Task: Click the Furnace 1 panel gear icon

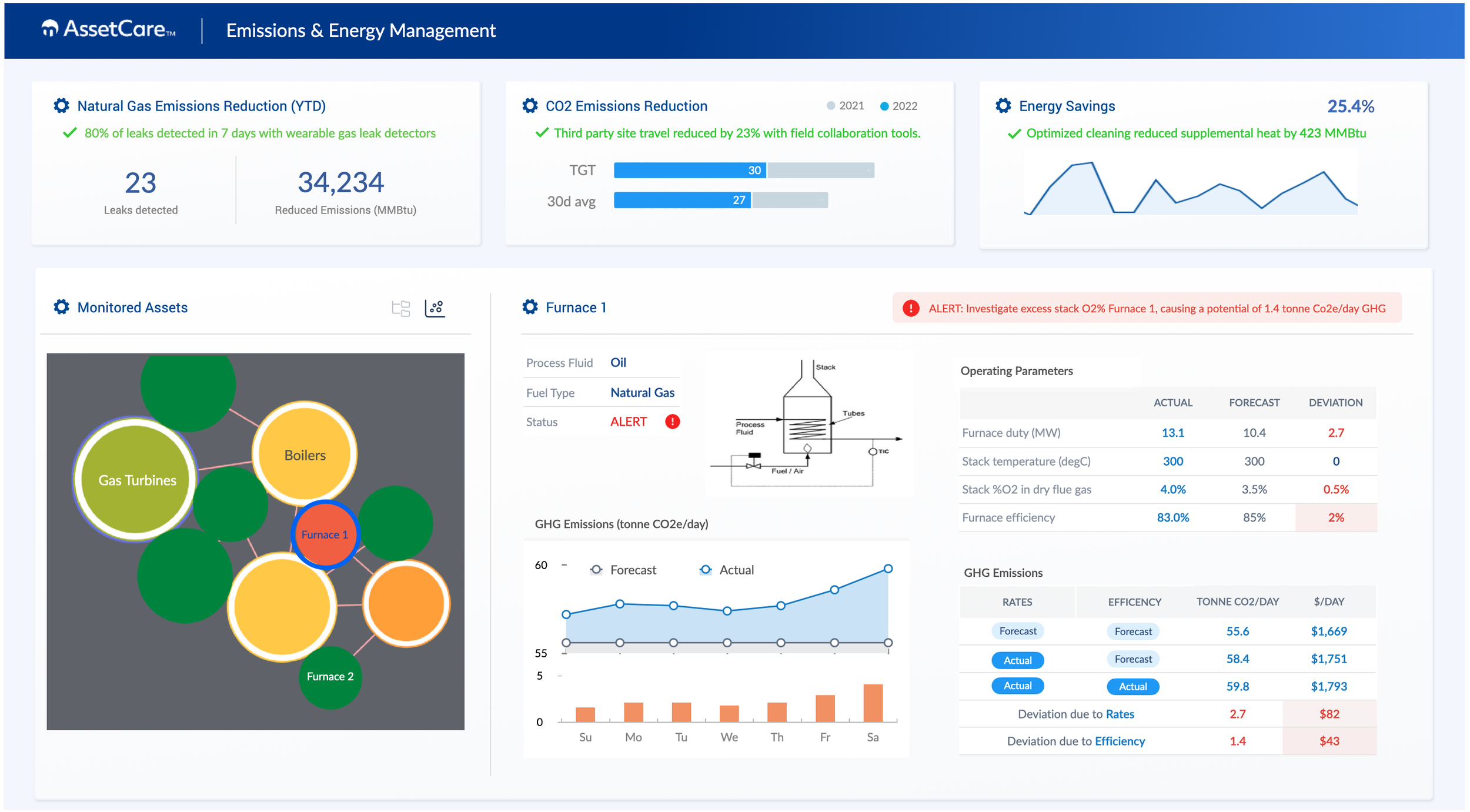Action: click(530, 307)
